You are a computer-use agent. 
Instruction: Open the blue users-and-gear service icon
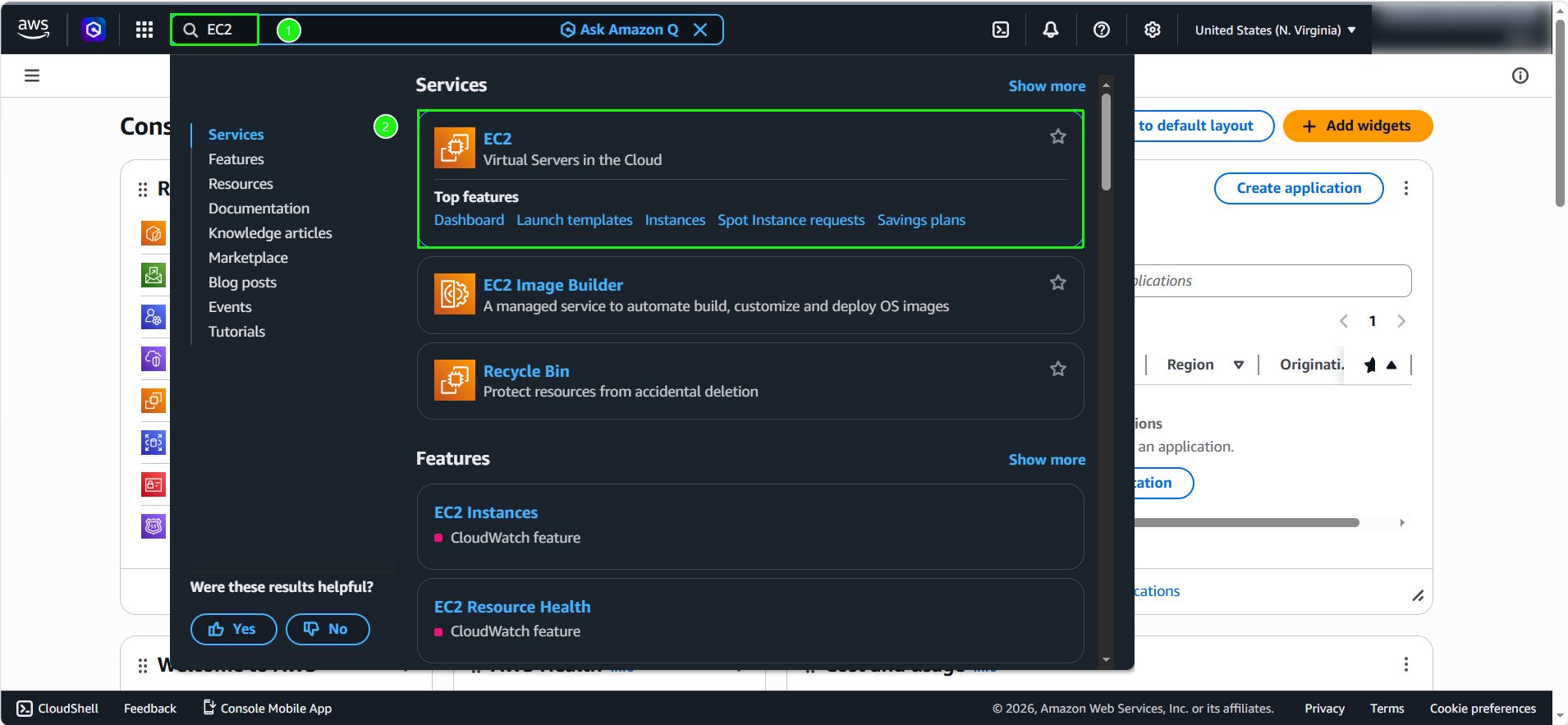coord(154,317)
